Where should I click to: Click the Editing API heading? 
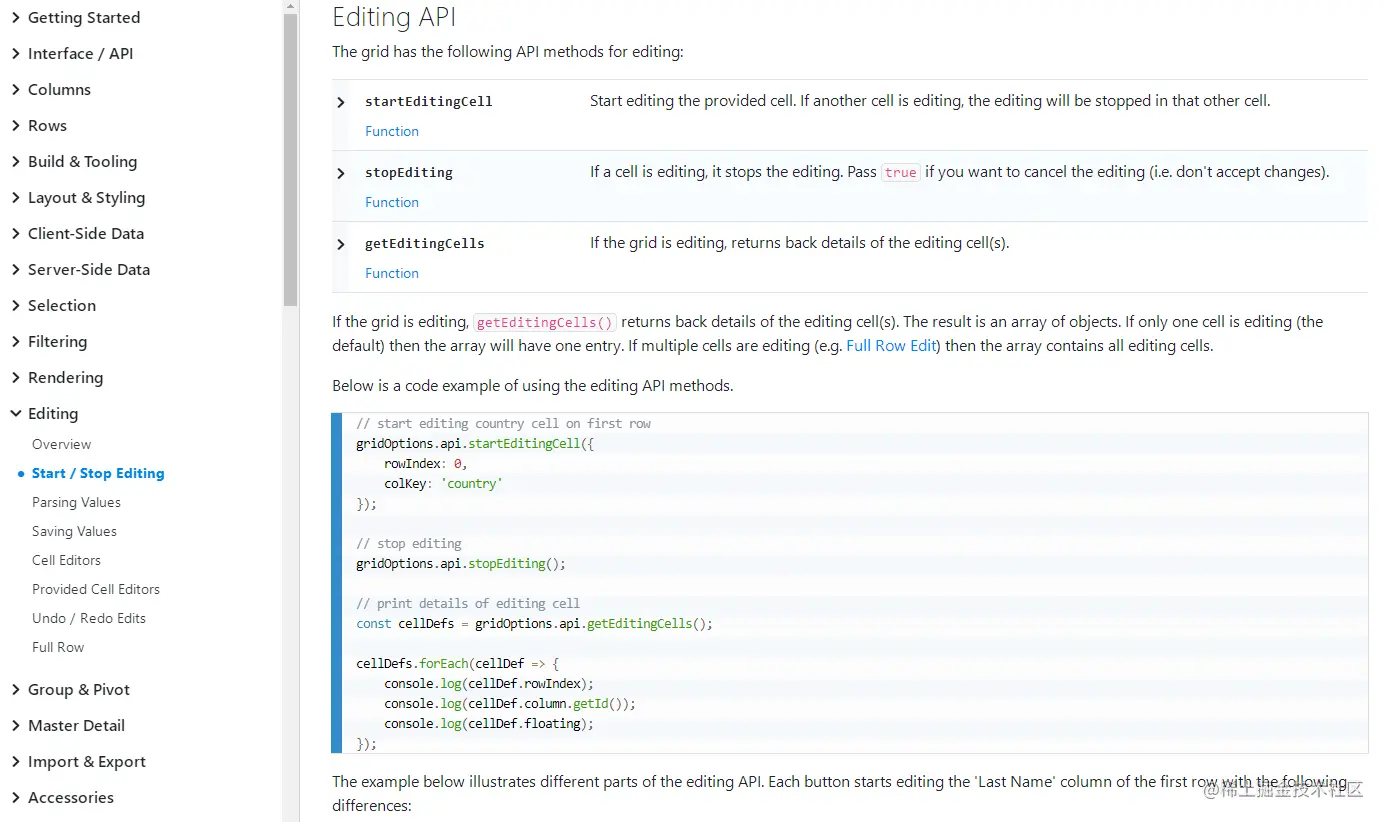pos(394,17)
